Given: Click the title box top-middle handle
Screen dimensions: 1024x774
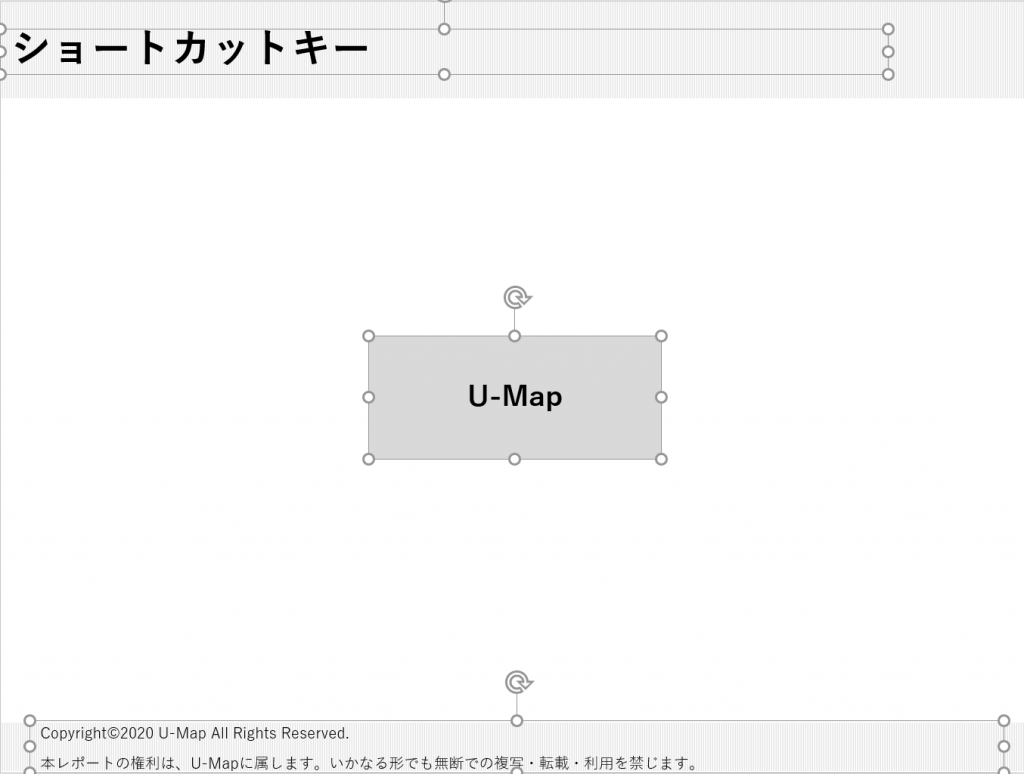Looking at the screenshot, I should (444, 29).
